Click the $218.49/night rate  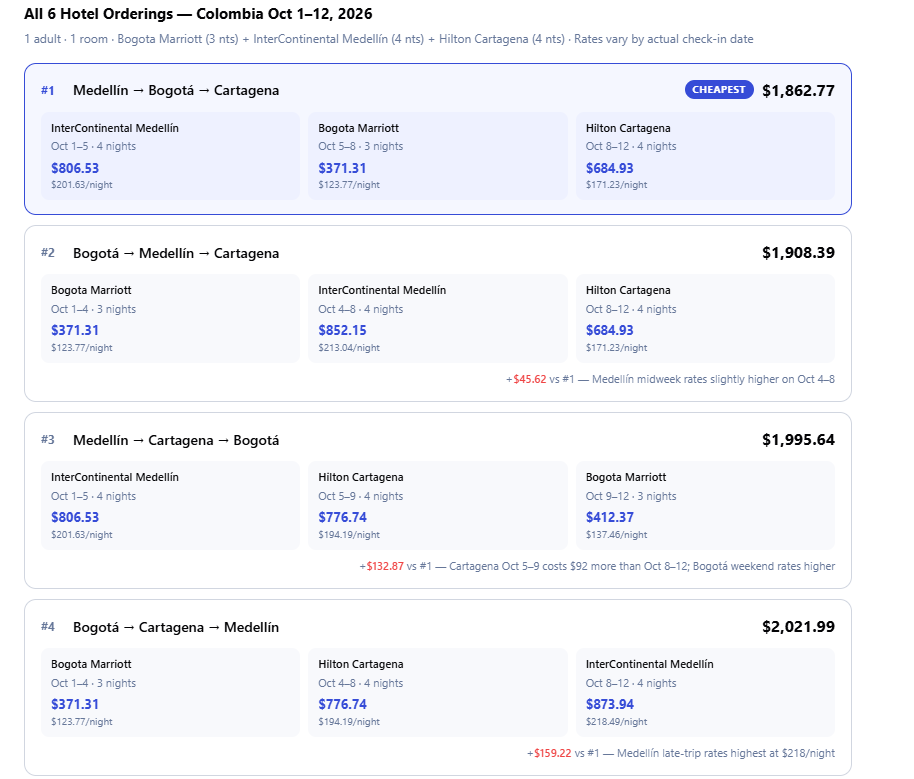(x=616, y=722)
